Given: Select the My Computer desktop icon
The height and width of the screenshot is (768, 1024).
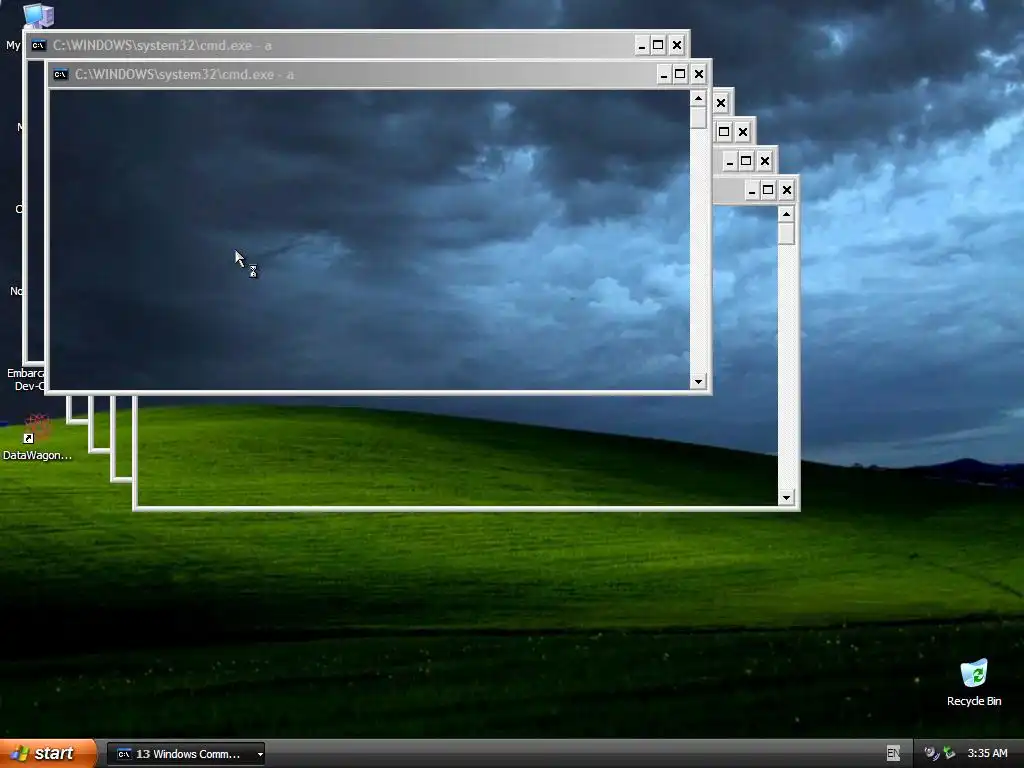Looking at the screenshot, I should 38,14.
